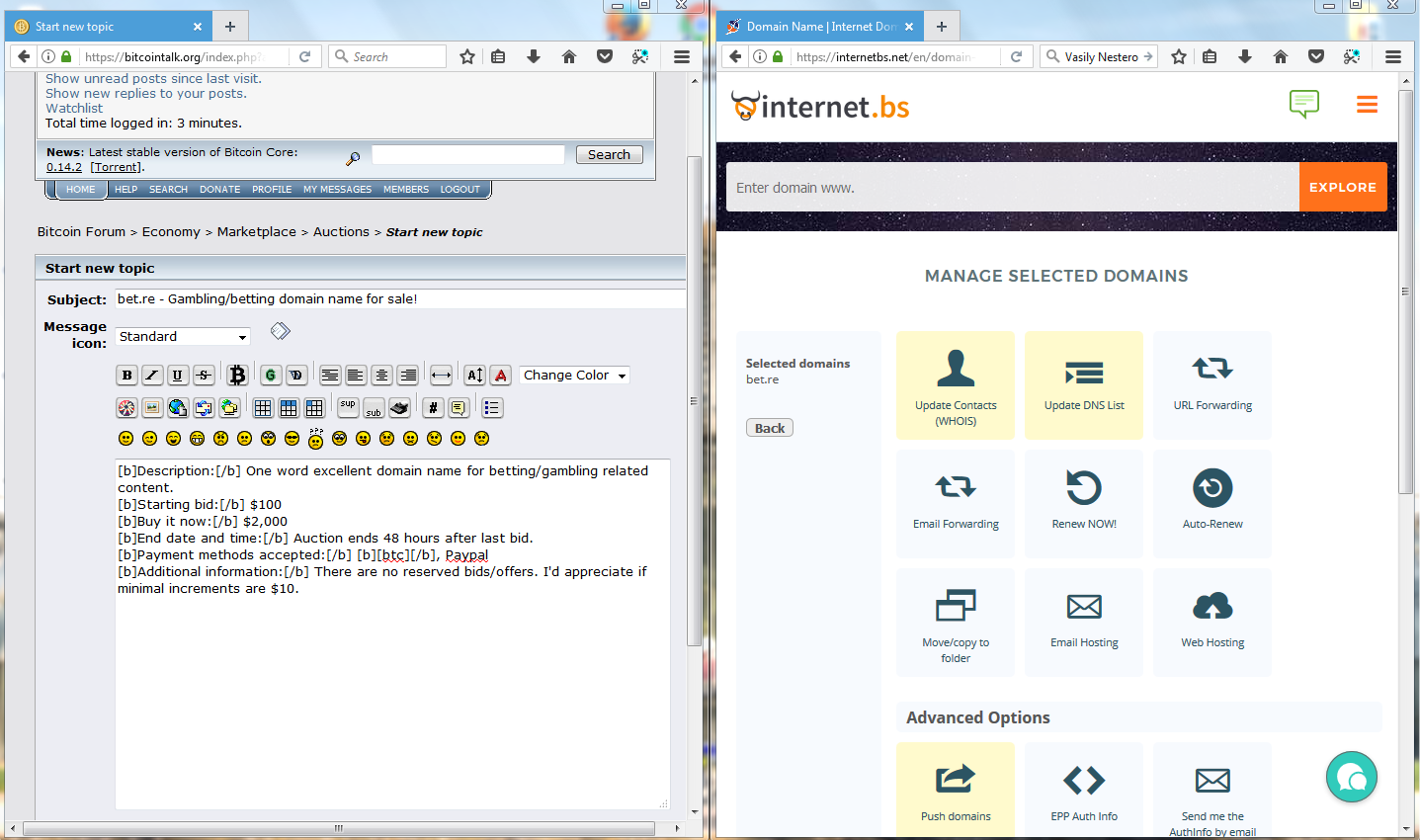Open MY MESSAGES in Bitcointalk nav bar

click(x=337, y=189)
